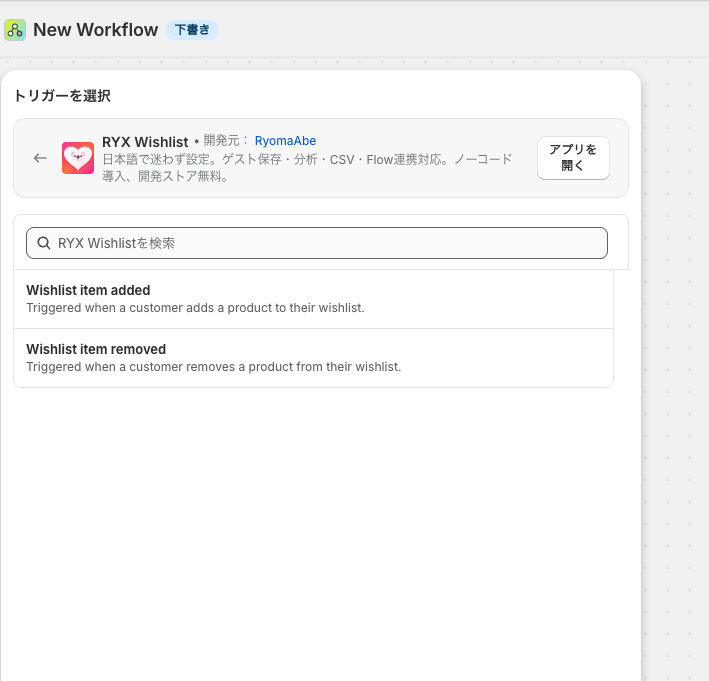This screenshot has height=681, width=709.
Task: Click 'Triggered when a customer adds' description
Action: coord(195,308)
